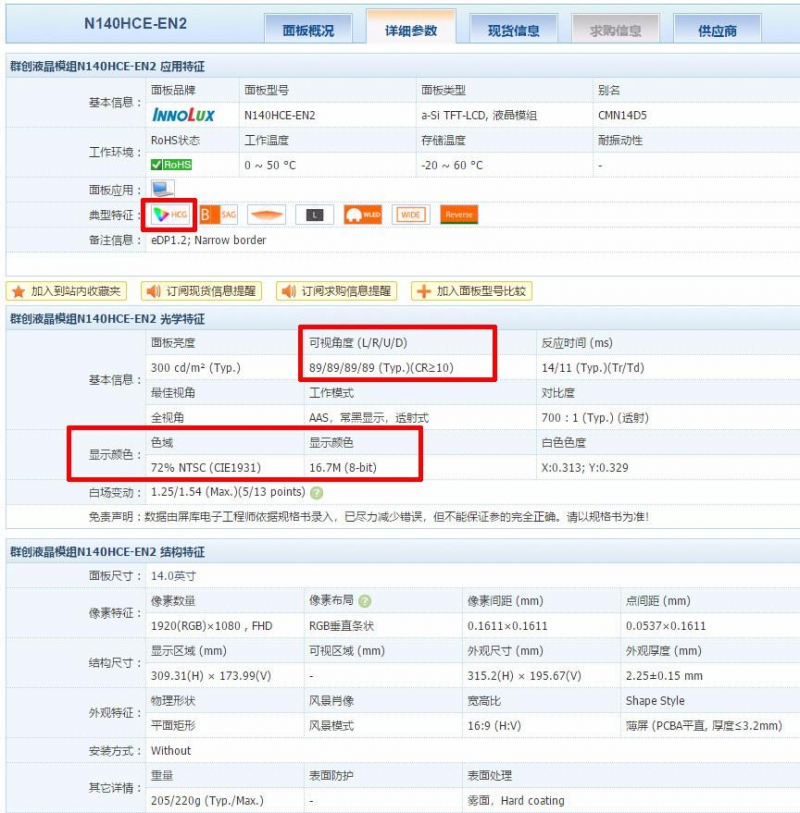Switch to the 现货信息 tab
This screenshot has width=800, height=813.
tap(514, 30)
